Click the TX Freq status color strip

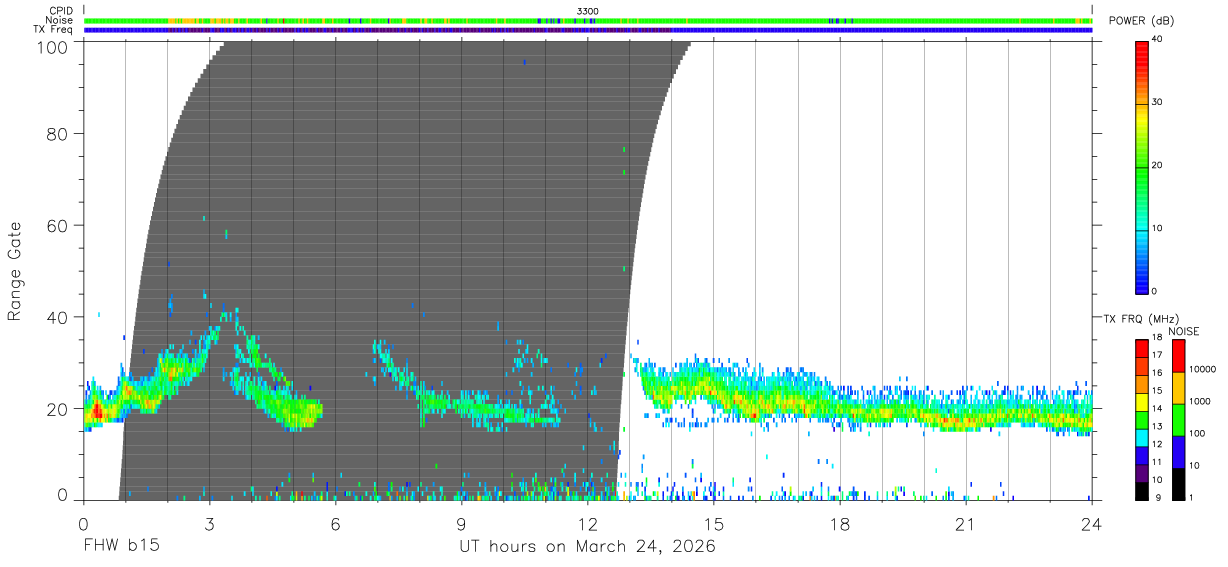(588, 30)
